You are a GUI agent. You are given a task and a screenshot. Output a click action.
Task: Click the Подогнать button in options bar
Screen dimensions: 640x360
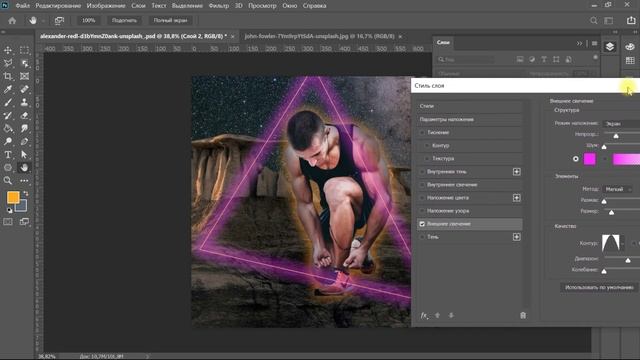tap(124, 20)
